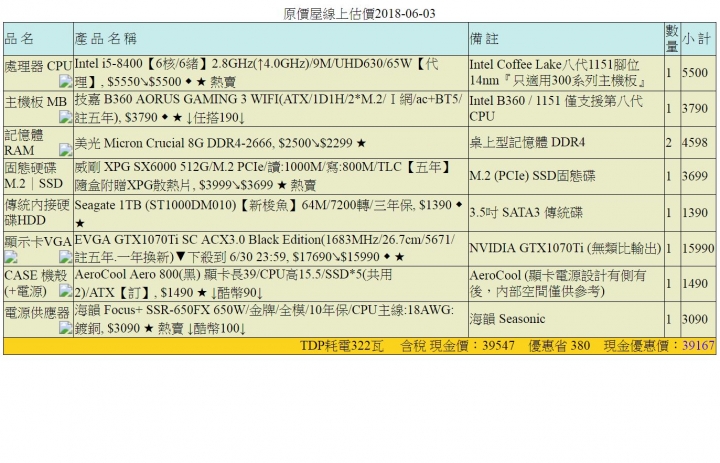Viewport: 720px width, 463px height.
Task: Click the RAM subtotal 4598
Action: pos(695,143)
